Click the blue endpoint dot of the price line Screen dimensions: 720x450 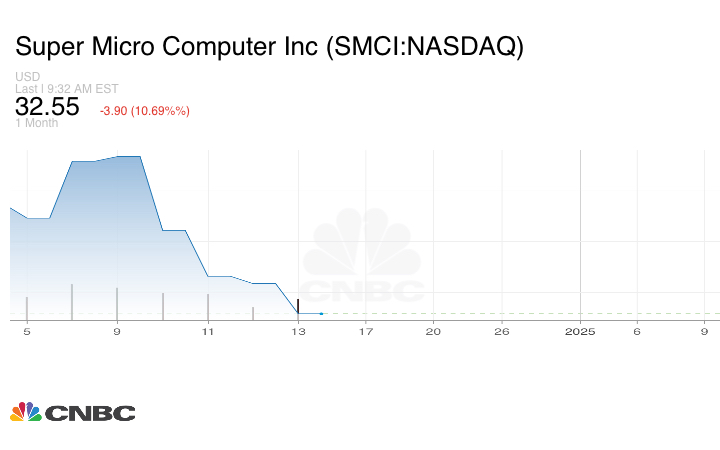[321, 314]
